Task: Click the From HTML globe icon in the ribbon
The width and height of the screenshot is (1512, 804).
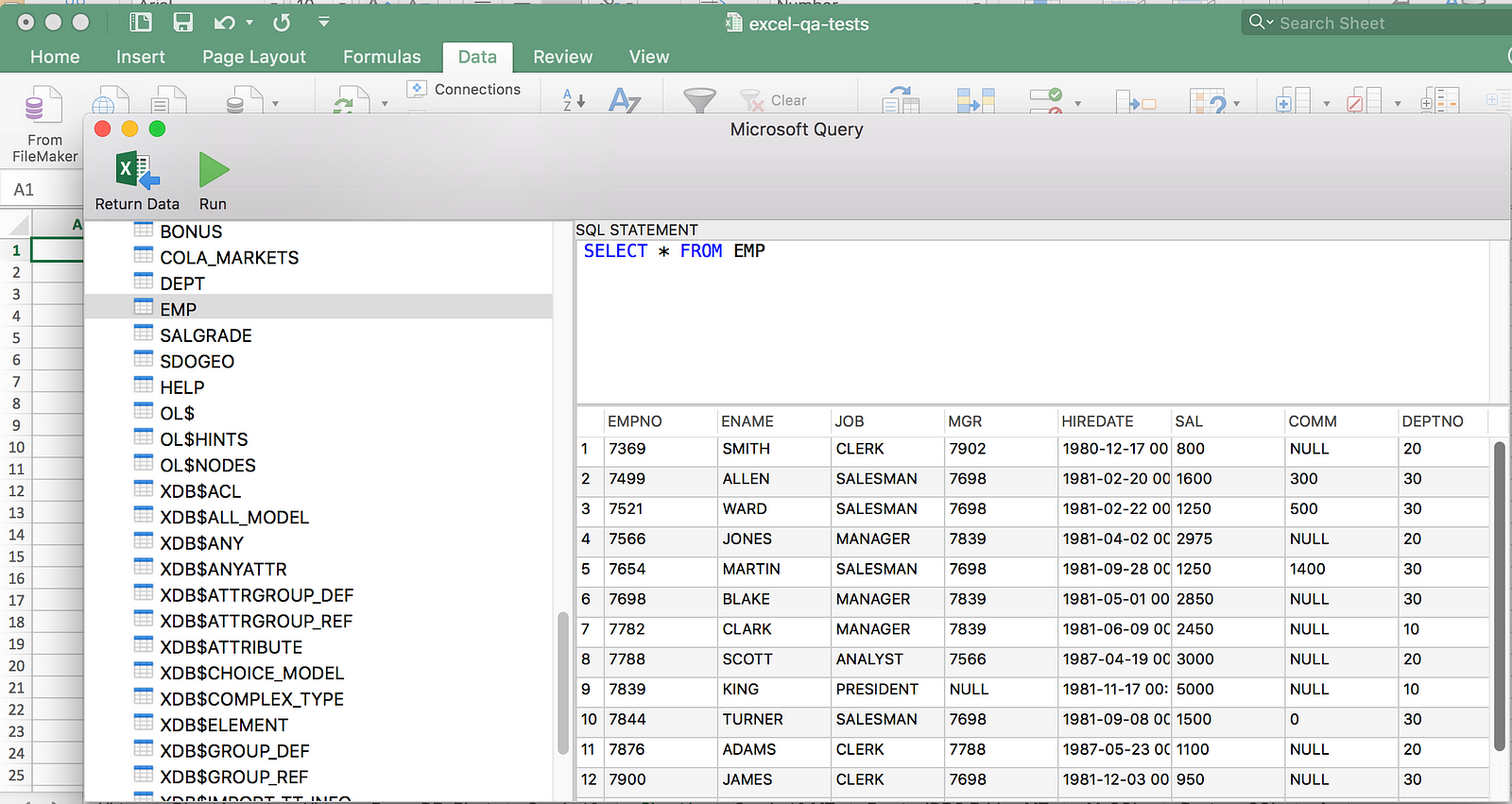Action: 110,100
